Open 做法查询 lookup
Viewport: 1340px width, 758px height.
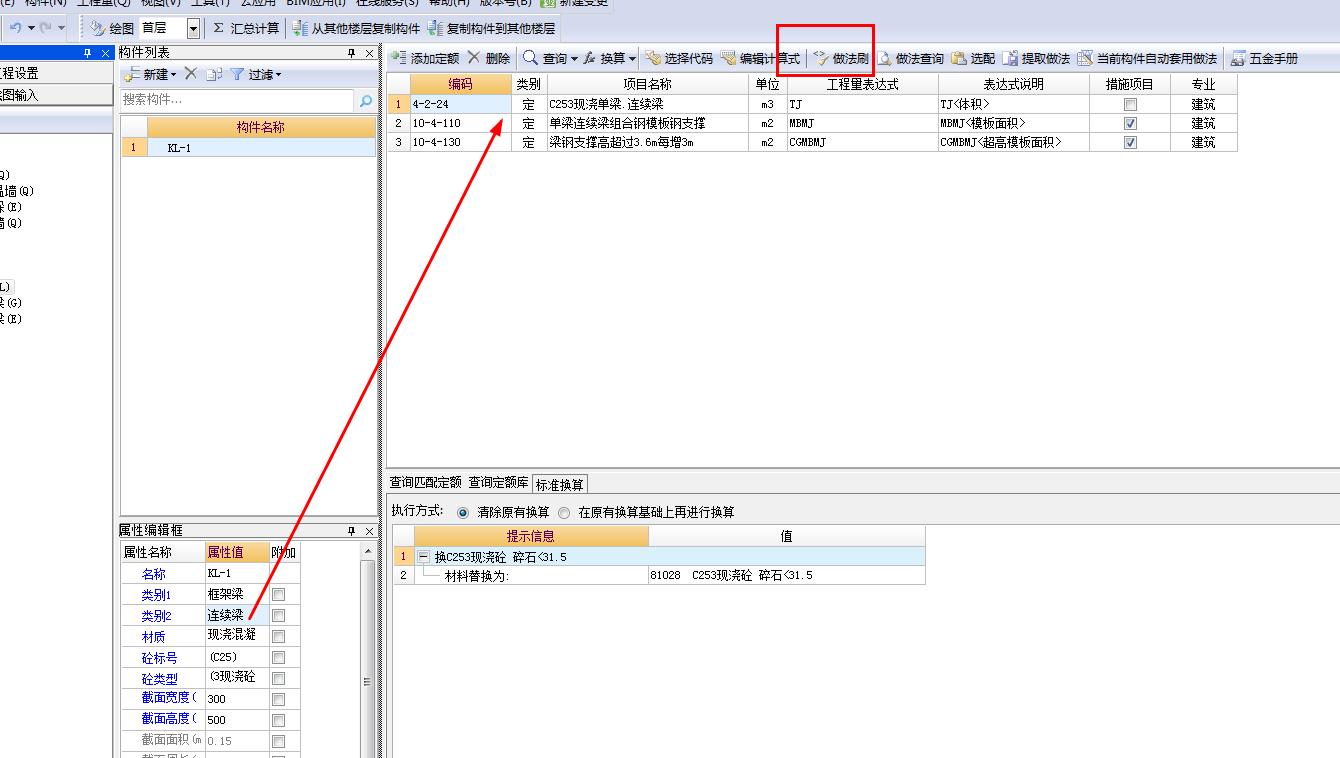(911, 58)
